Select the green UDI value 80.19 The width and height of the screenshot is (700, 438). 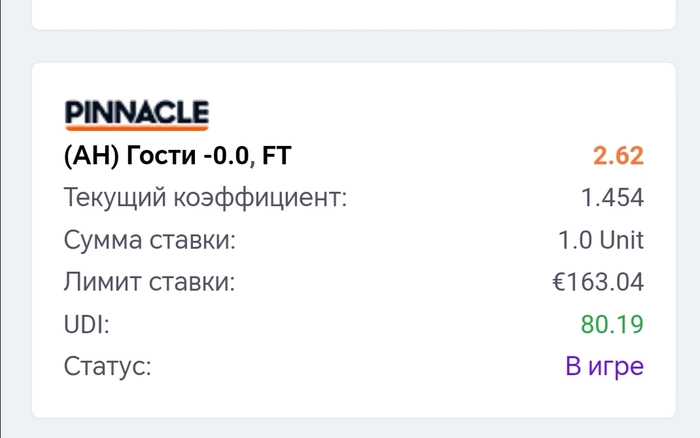pyautogui.click(x=612, y=324)
